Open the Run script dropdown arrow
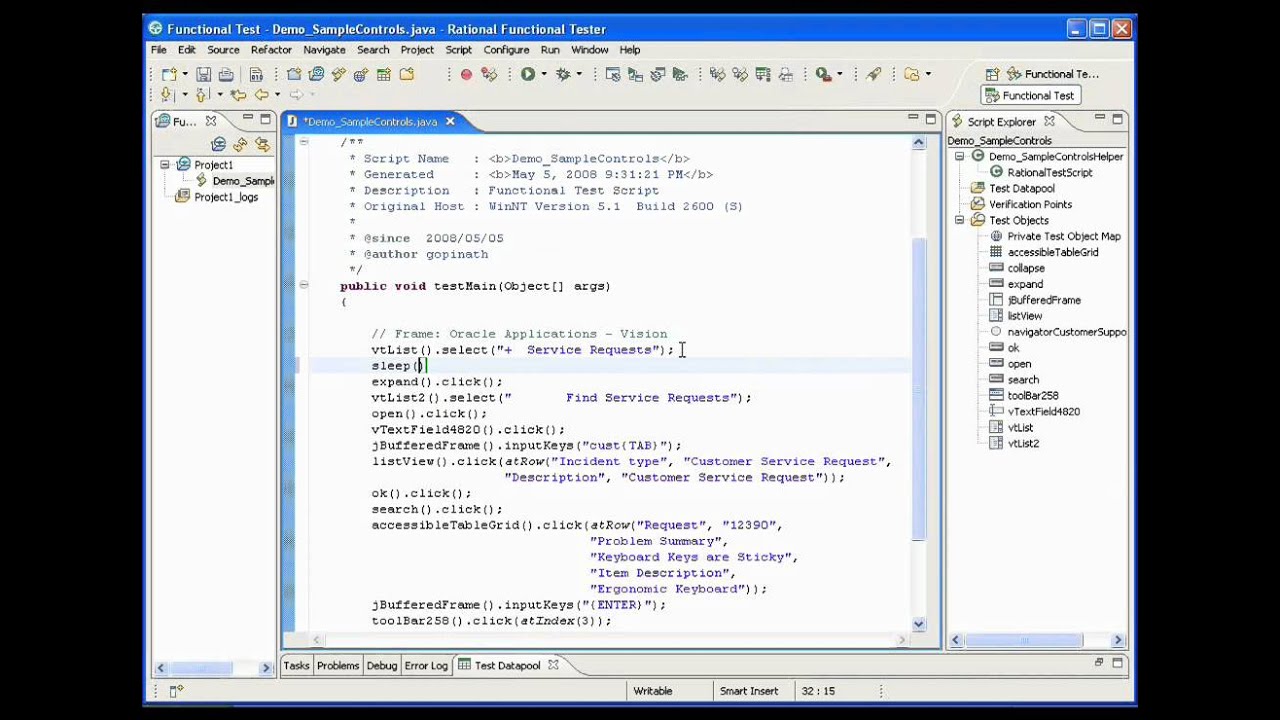 click(544, 74)
